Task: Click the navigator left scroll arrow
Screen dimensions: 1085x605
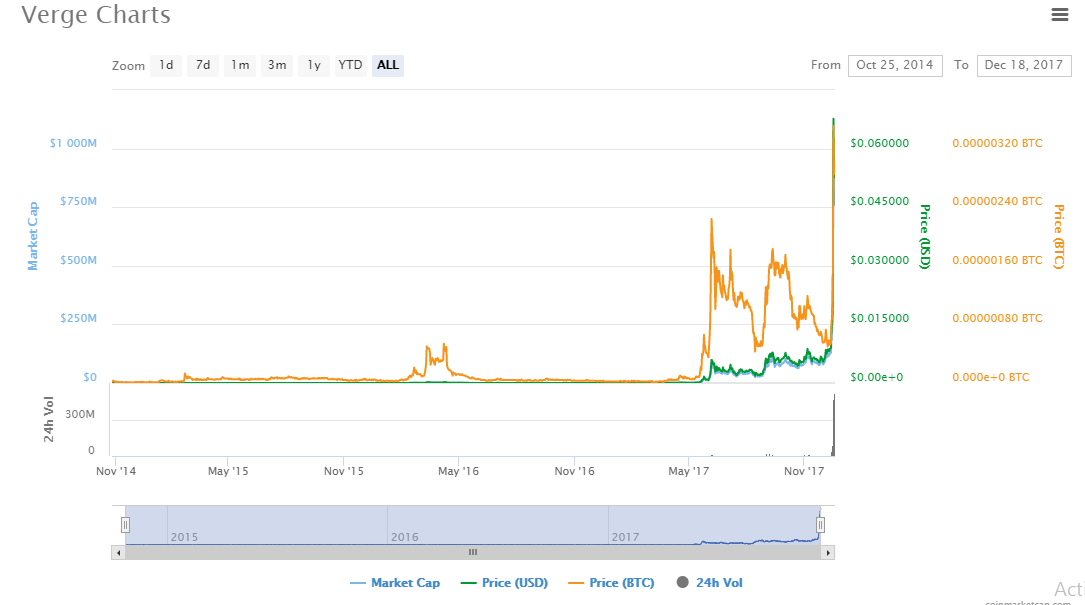Action: click(x=118, y=552)
